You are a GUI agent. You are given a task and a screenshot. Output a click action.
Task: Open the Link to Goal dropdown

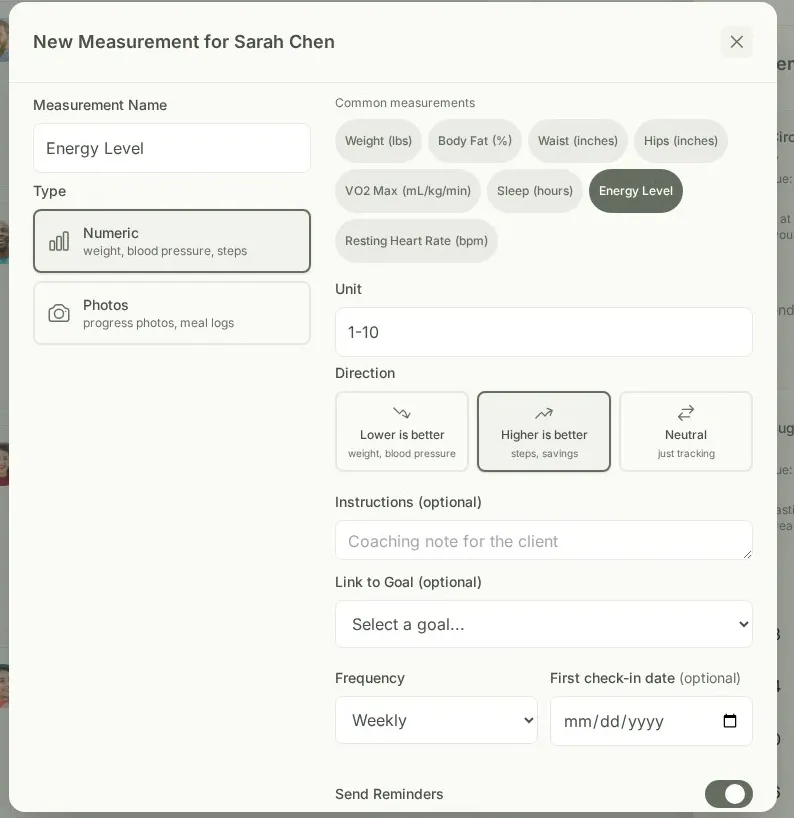[544, 624]
